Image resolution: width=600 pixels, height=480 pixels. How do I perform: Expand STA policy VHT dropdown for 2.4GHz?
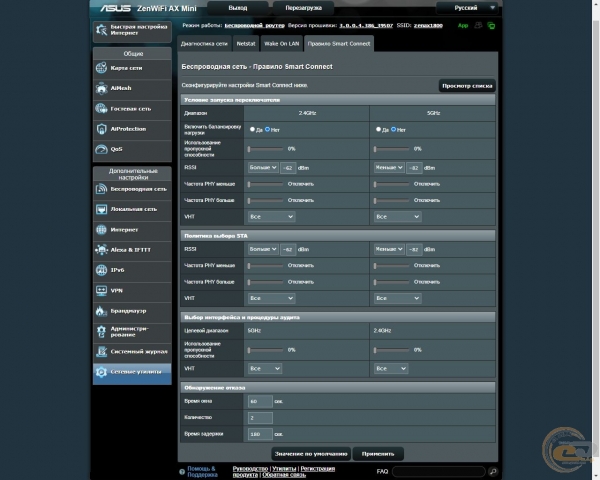click(271, 298)
